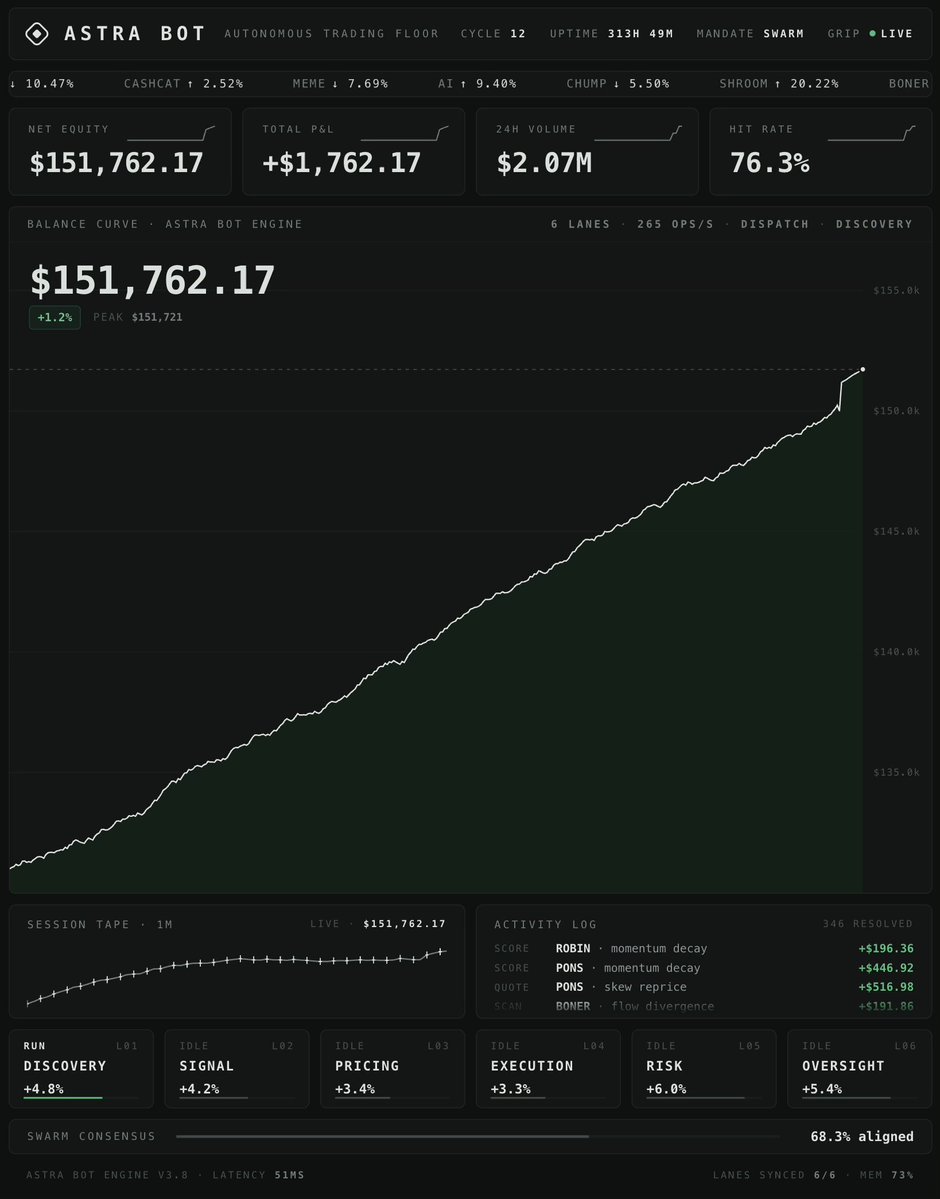Click the LANES SYNCED 6/6 status
This screenshot has height=1199, width=940.
(x=775, y=1175)
